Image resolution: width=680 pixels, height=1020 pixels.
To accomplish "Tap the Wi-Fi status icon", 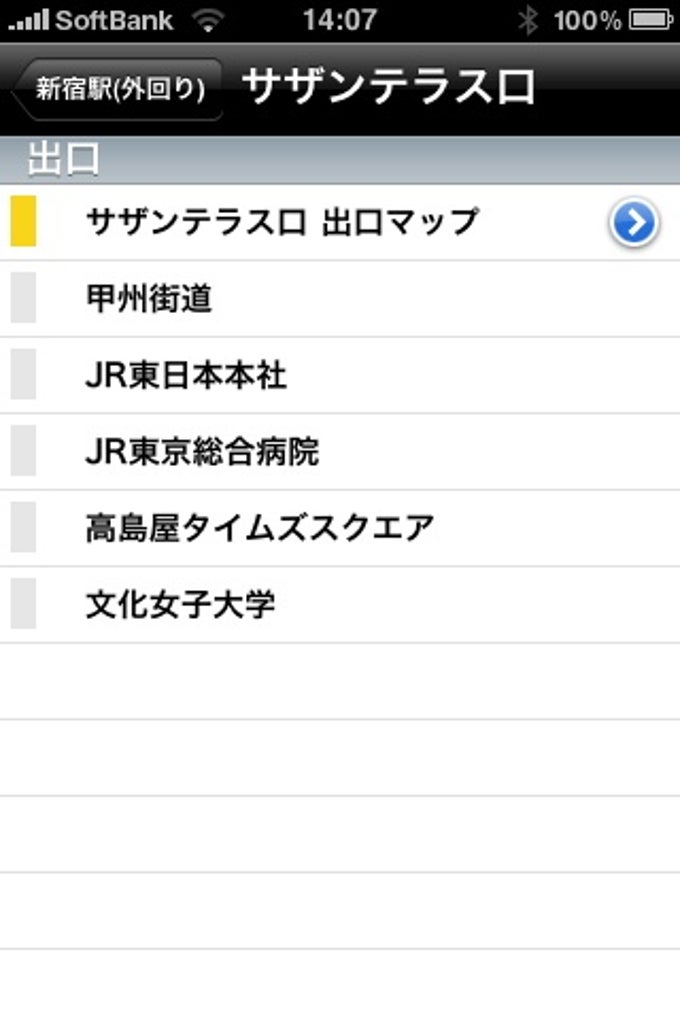I will pos(208,21).
